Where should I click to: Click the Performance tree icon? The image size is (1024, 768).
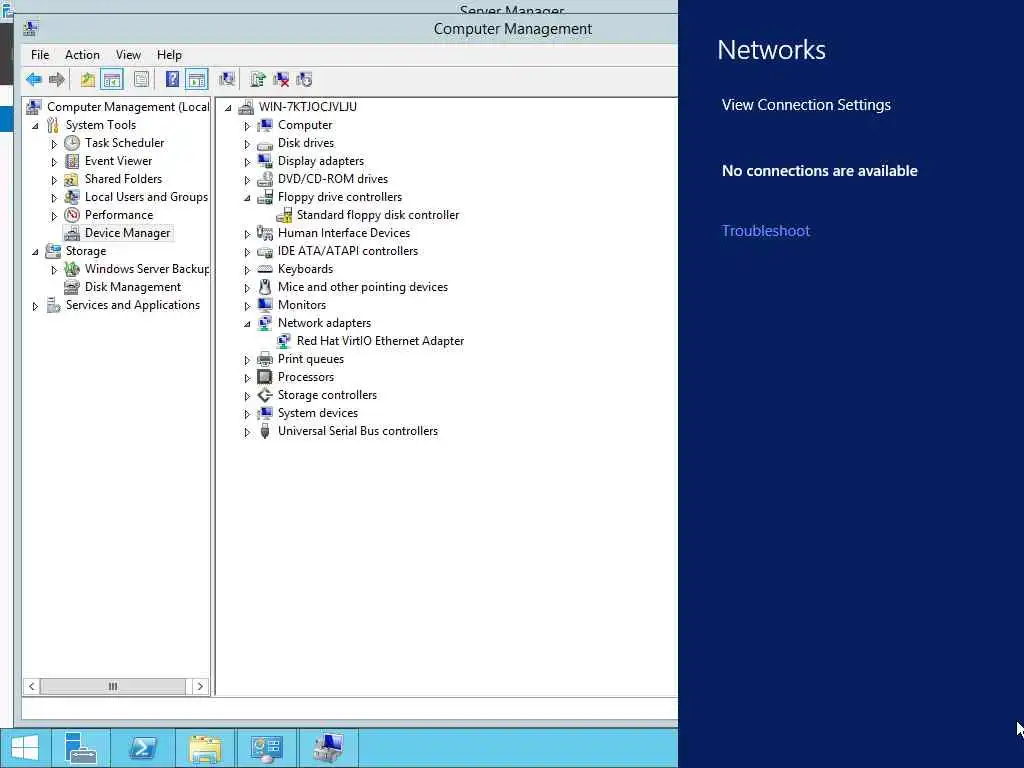(72, 215)
